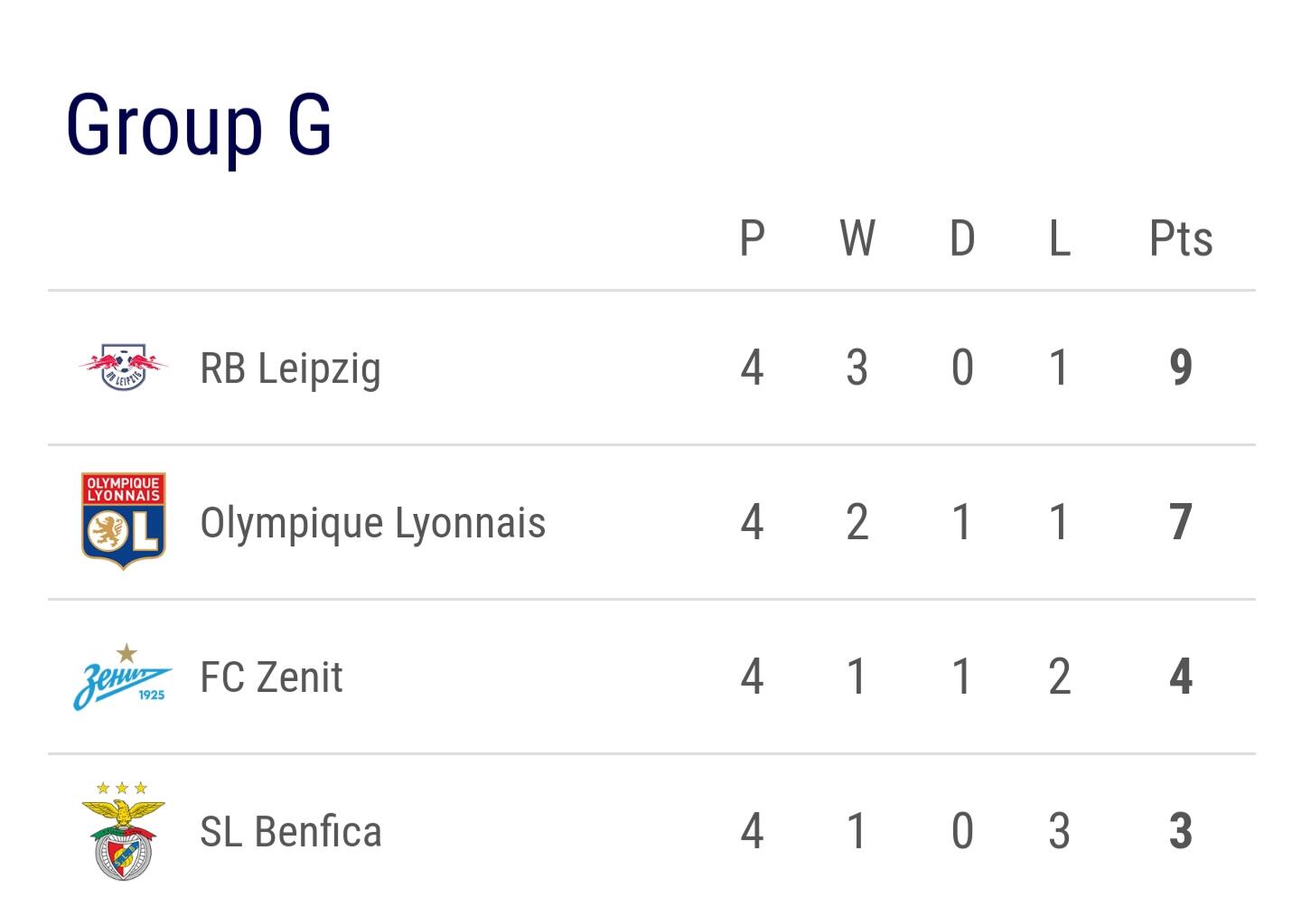Viewport: 1301px width, 924px height.
Task: Click FC Zenit's 4 points value
Action: click(1181, 677)
